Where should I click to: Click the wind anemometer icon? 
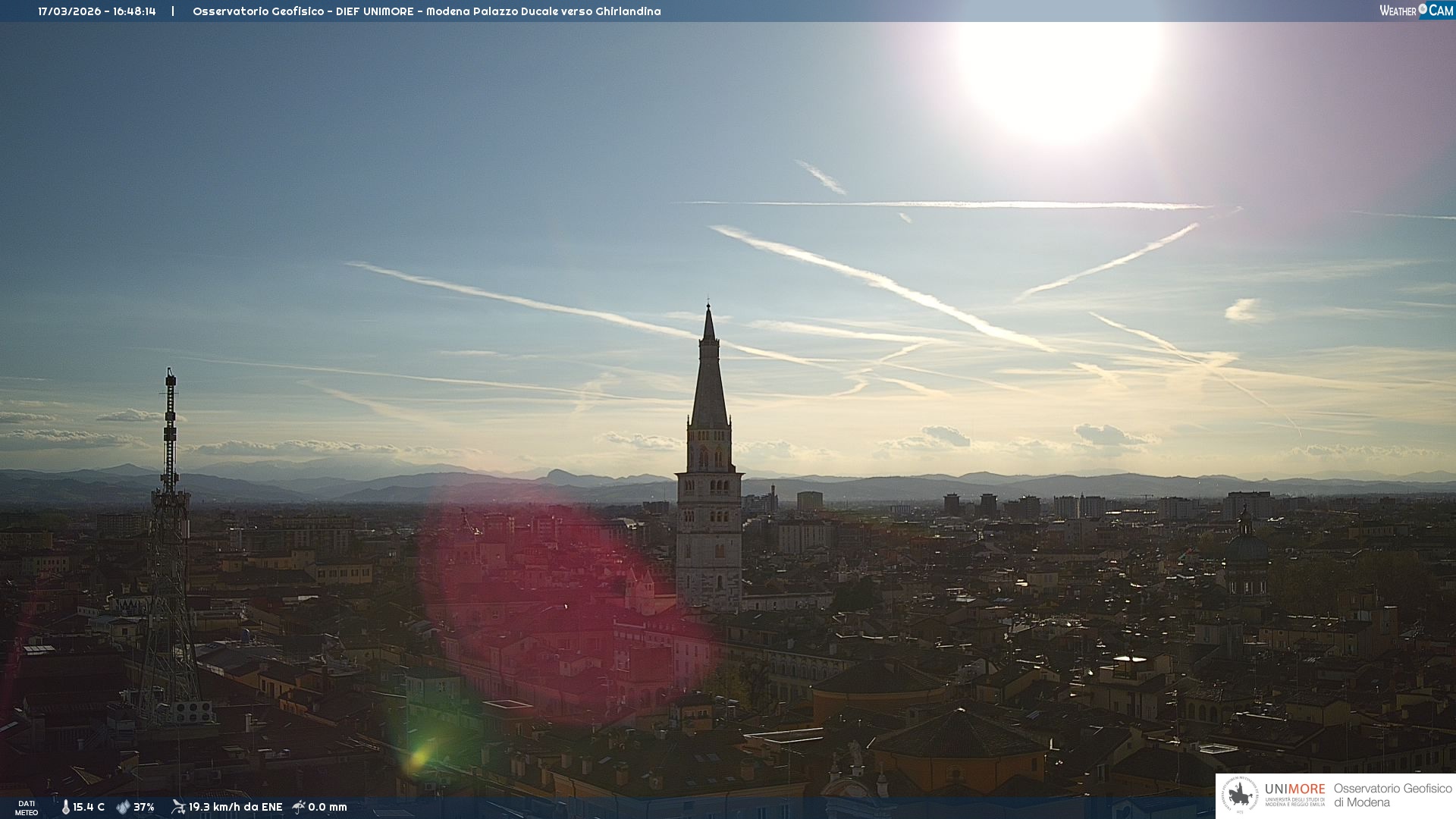tap(178, 807)
